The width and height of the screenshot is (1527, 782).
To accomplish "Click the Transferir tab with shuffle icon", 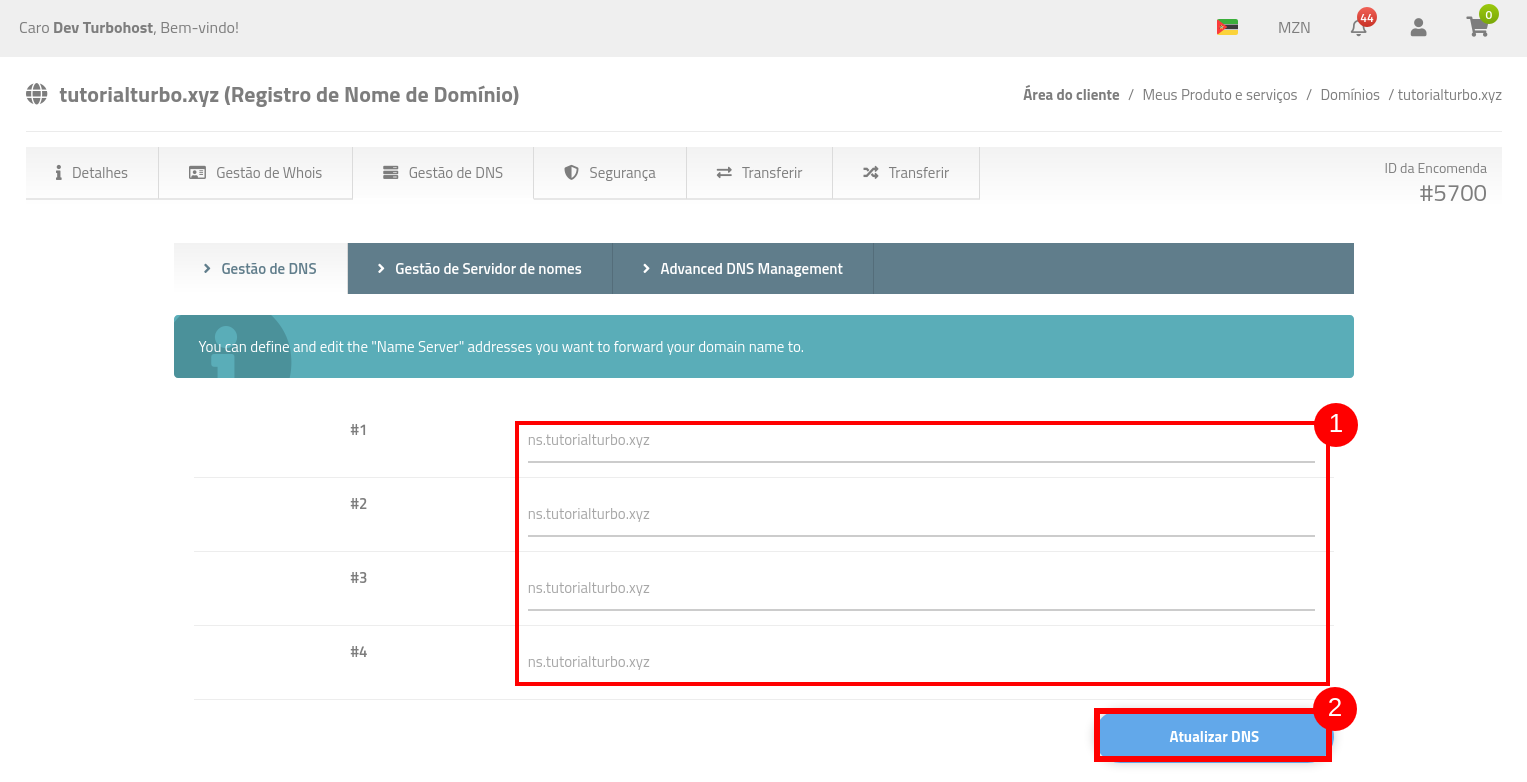I will click(906, 173).
